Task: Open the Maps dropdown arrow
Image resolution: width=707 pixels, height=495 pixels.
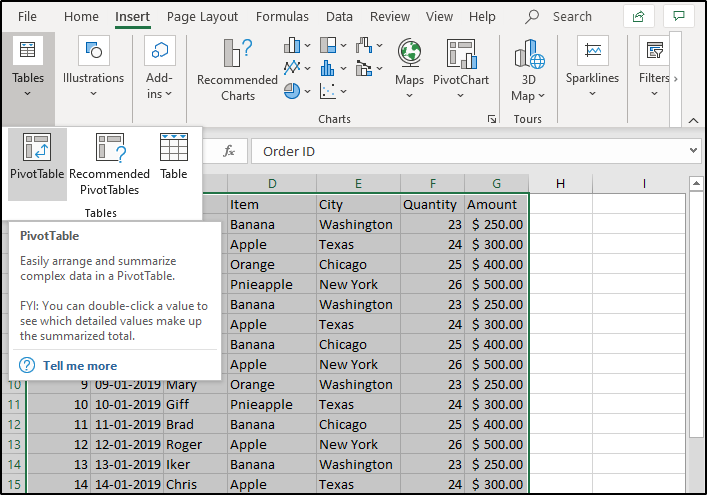Action: pyautogui.click(x=409, y=95)
